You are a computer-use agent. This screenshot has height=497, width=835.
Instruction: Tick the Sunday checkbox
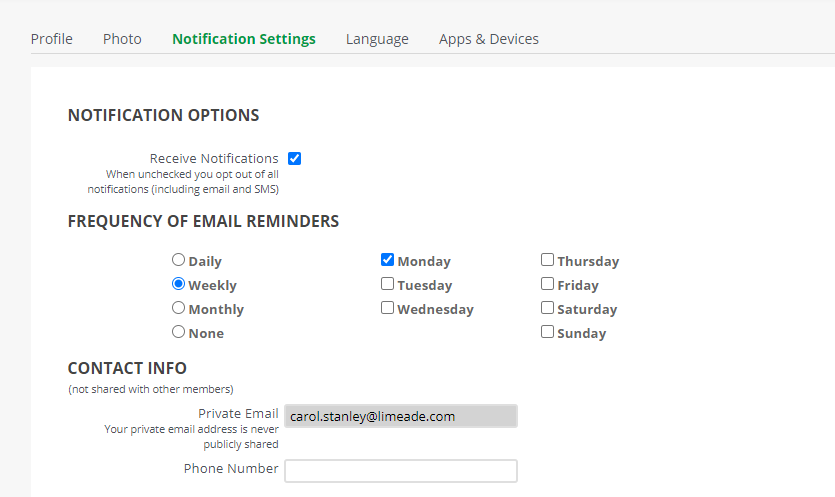(547, 332)
